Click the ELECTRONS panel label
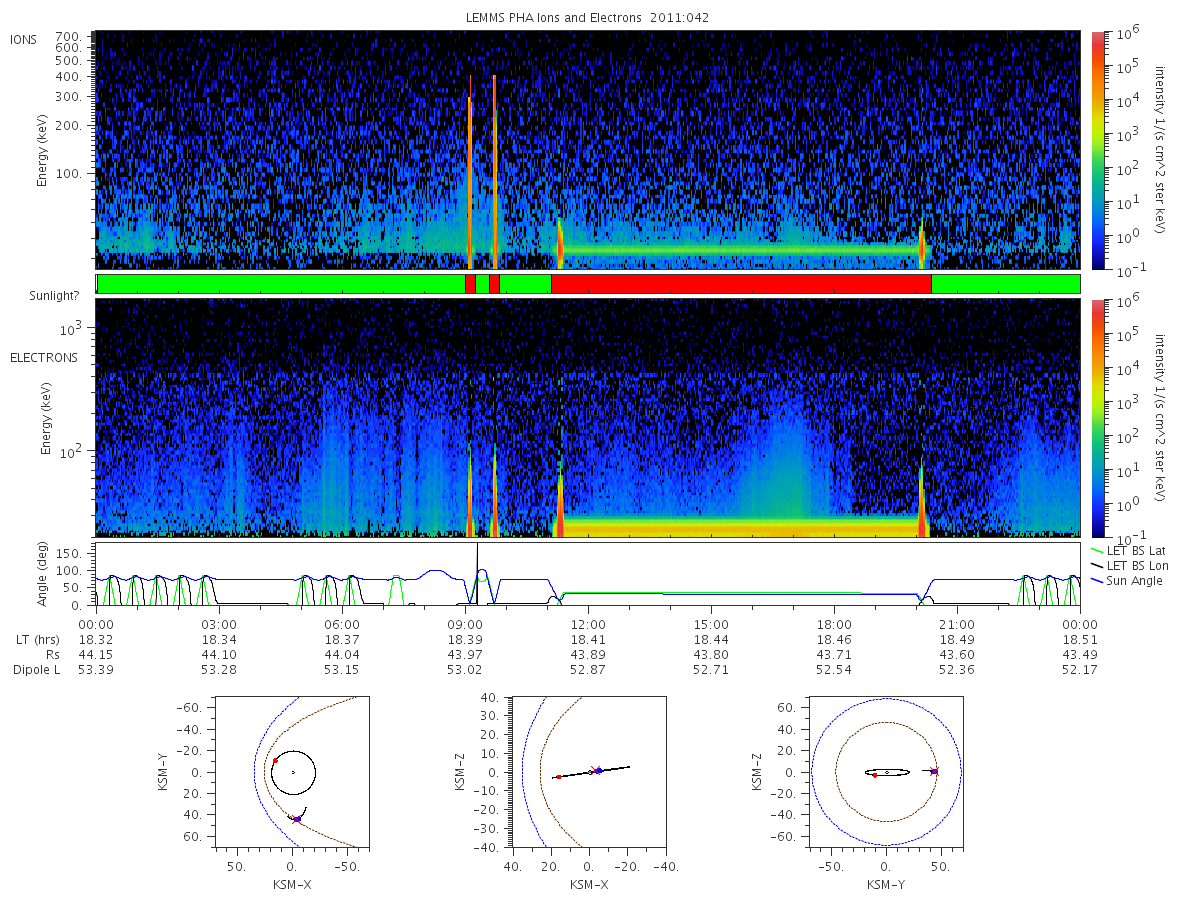This screenshot has height=900, width=1200. [44, 357]
